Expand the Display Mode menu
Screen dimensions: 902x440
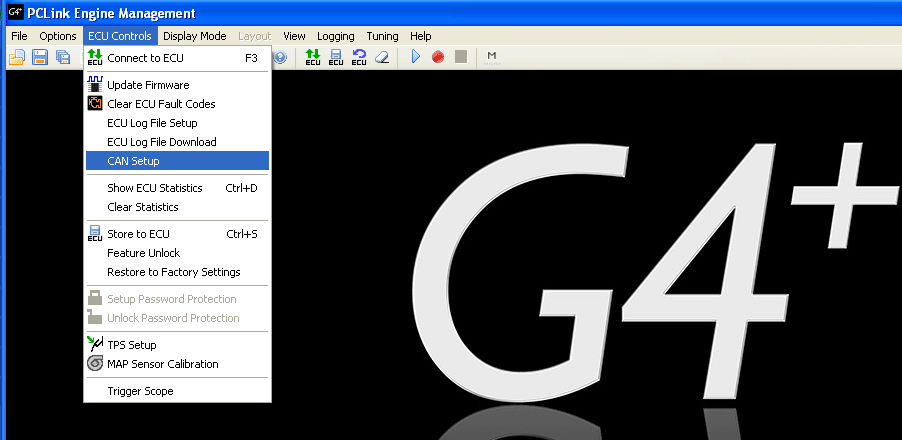pos(195,36)
